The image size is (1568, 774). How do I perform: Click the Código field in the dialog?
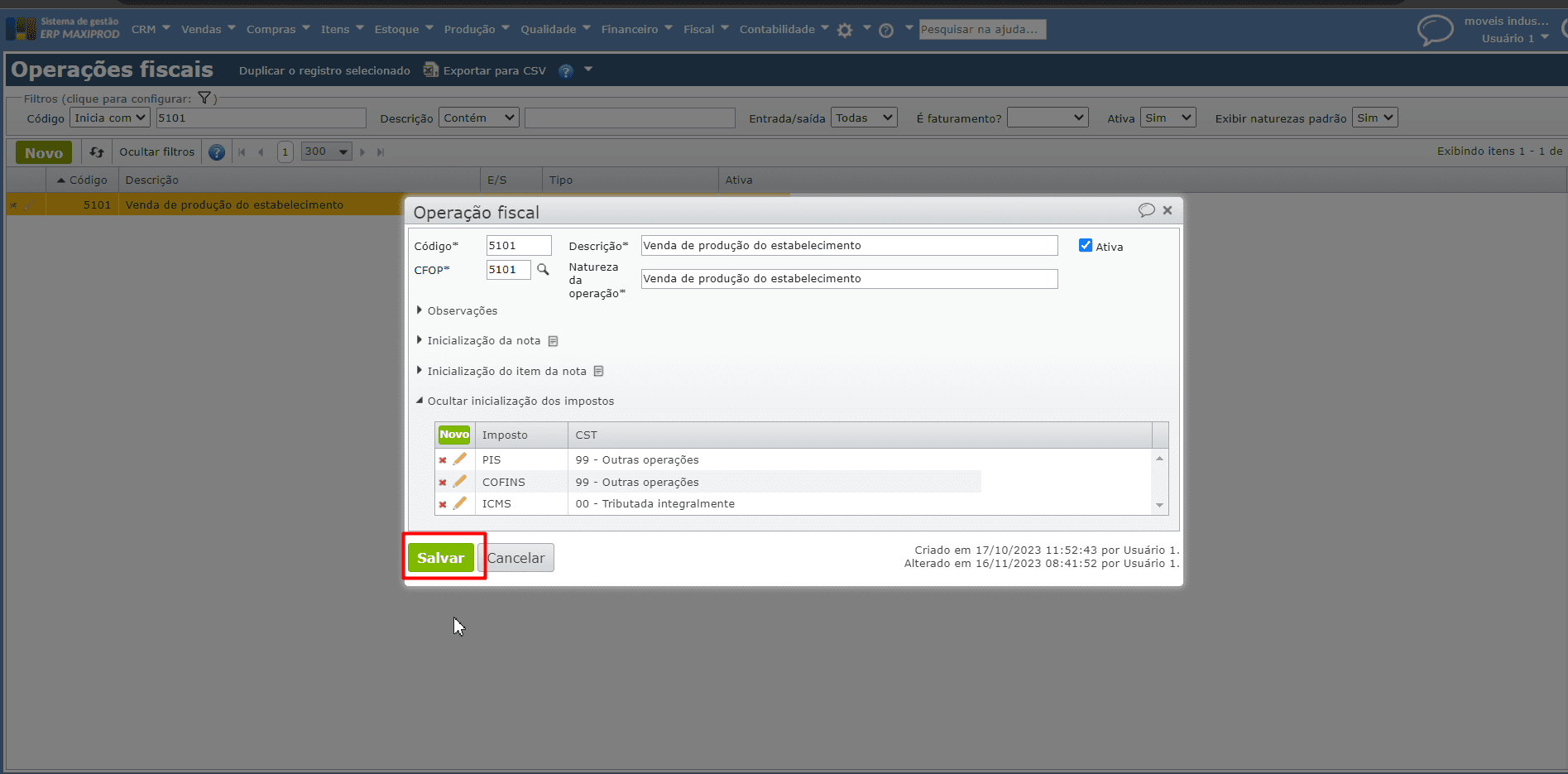519,246
